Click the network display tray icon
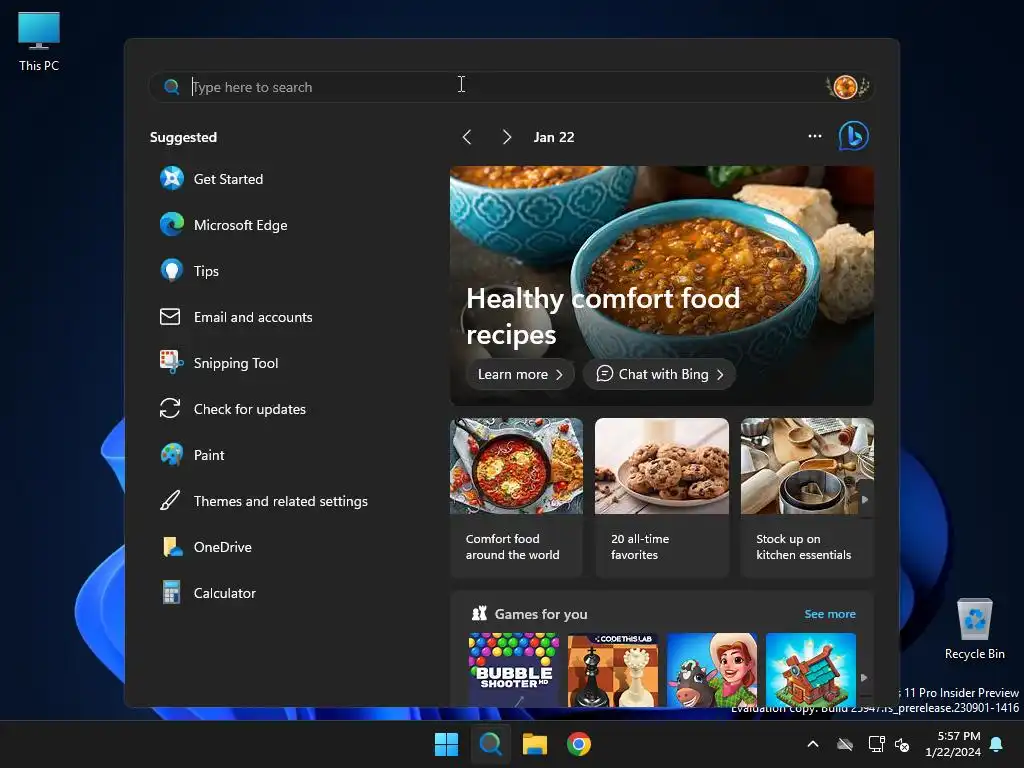 [876, 744]
